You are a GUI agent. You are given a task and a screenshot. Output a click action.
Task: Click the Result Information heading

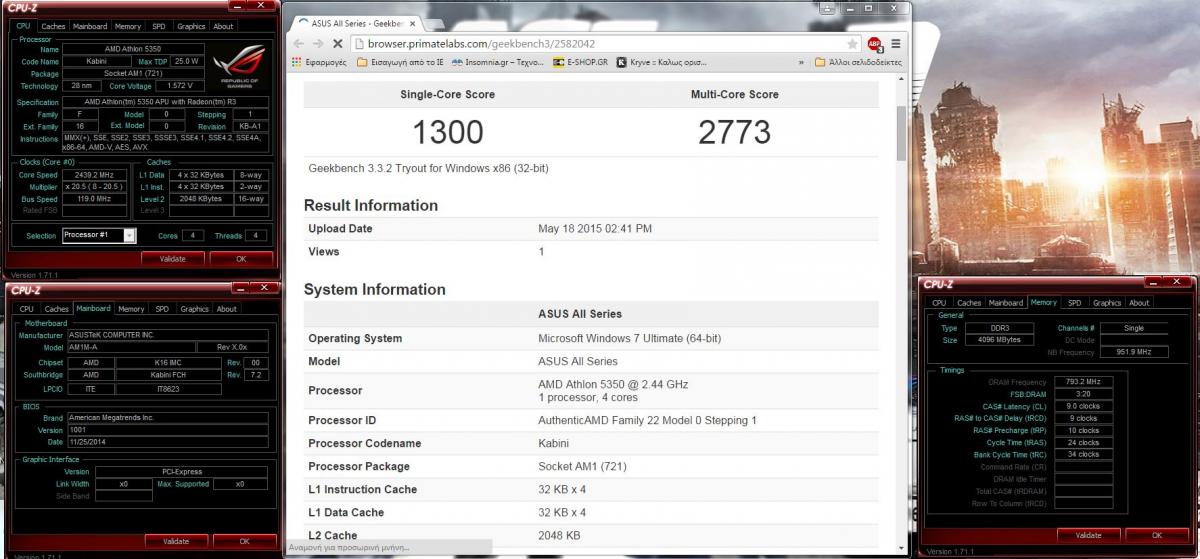[x=371, y=205]
